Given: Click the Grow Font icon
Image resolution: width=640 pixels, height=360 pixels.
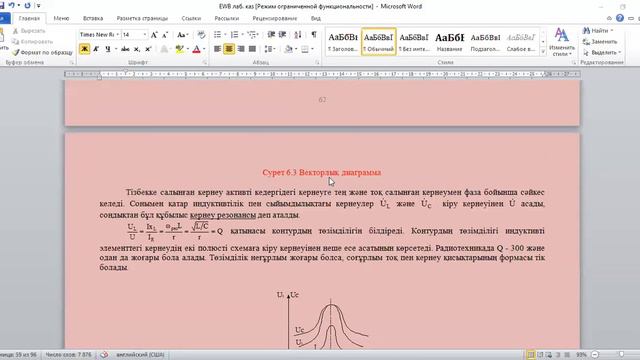Looking at the screenshot, I should click(154, 35).
